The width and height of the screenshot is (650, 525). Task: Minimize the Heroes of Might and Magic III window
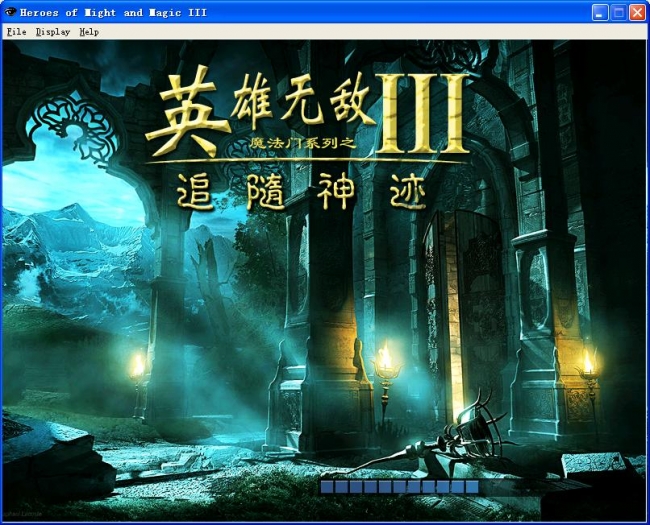coord(599,12)
